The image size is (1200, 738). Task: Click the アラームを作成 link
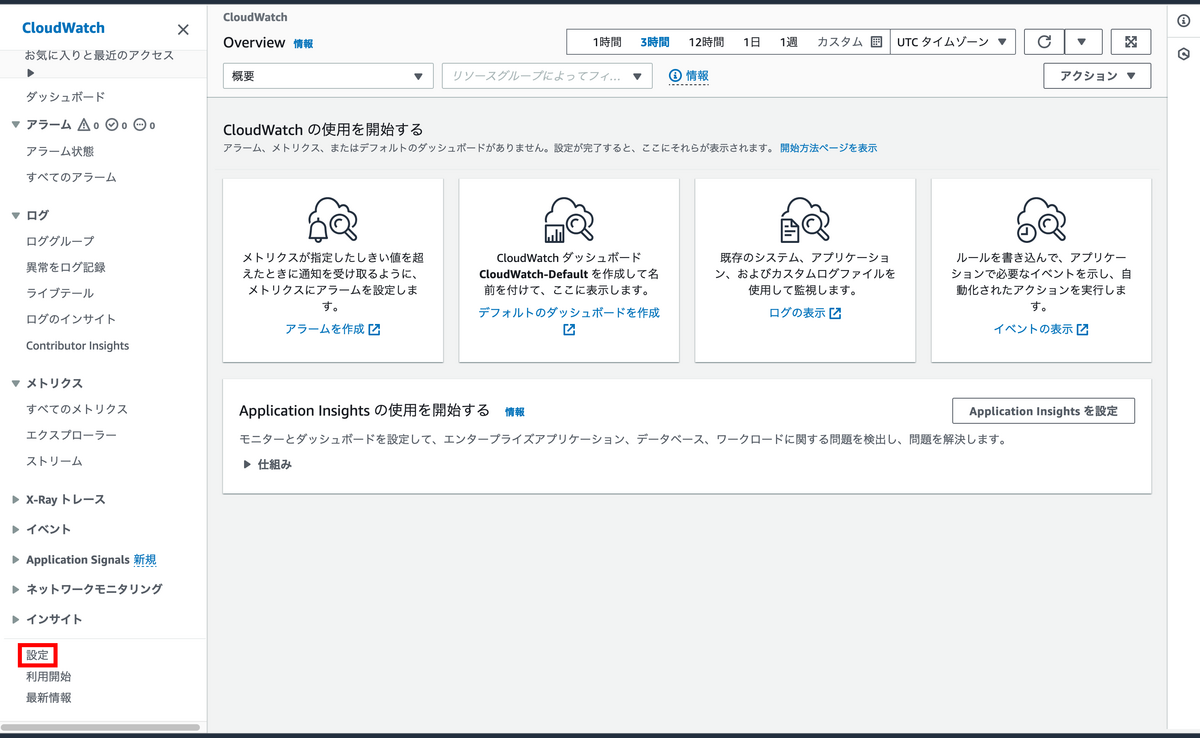click(332, 329)
